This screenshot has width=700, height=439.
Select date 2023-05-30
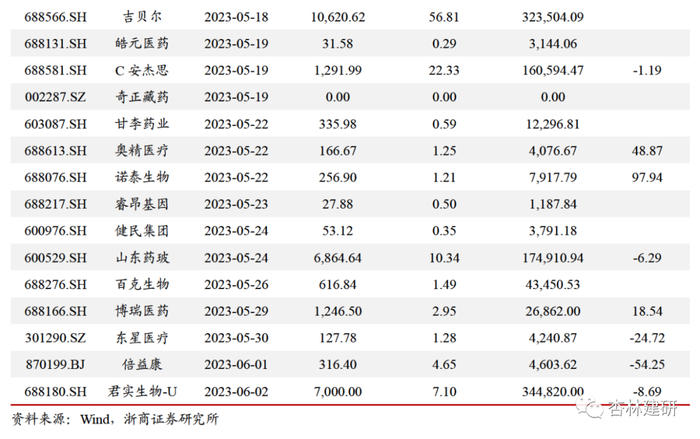point(236,338)
